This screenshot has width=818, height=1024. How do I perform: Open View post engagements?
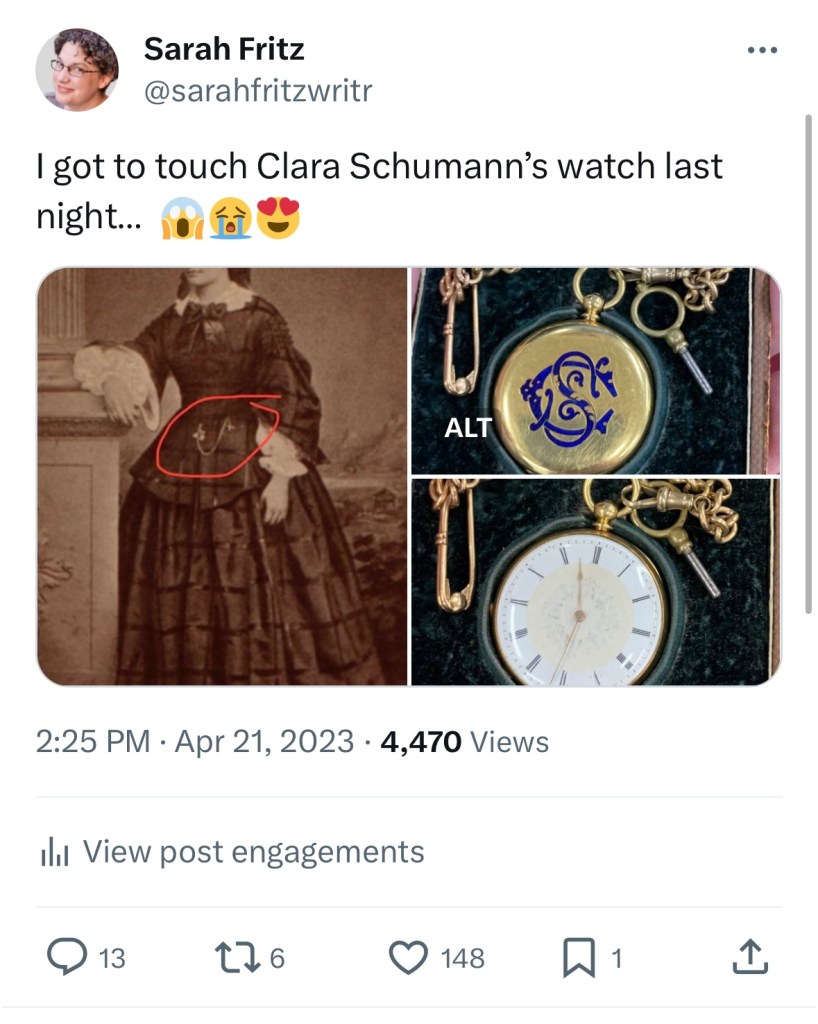(x=253, y=852)
